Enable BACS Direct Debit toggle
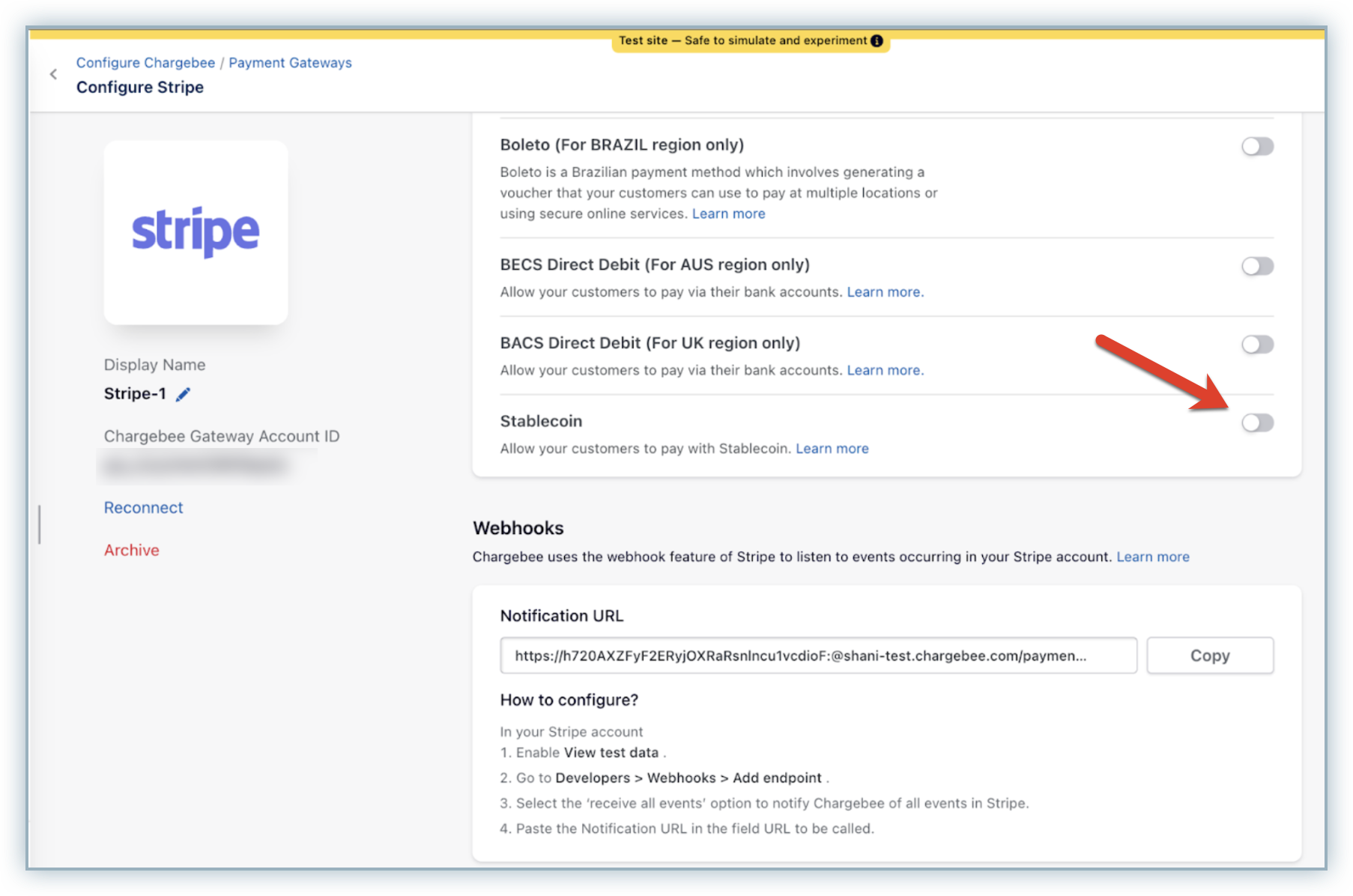Screen dimensions: 1353x896 click(x=1256, y=345)
